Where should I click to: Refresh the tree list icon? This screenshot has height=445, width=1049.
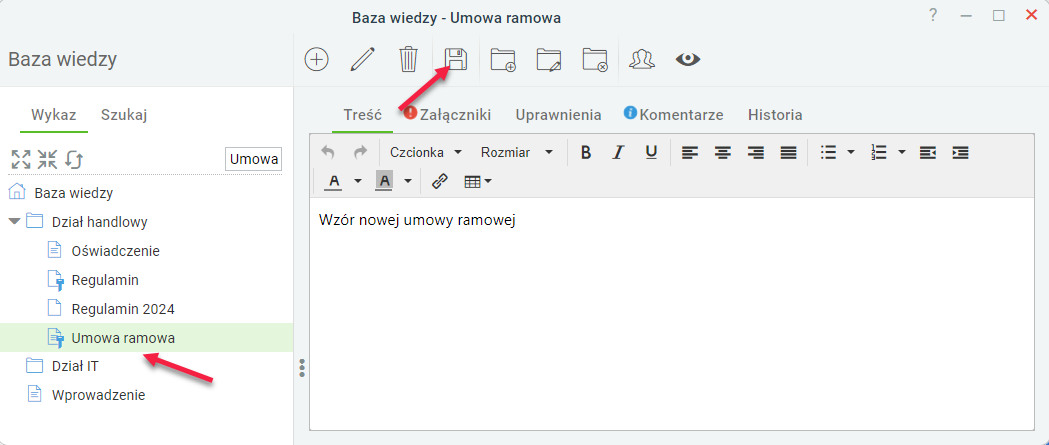point(74,159)
